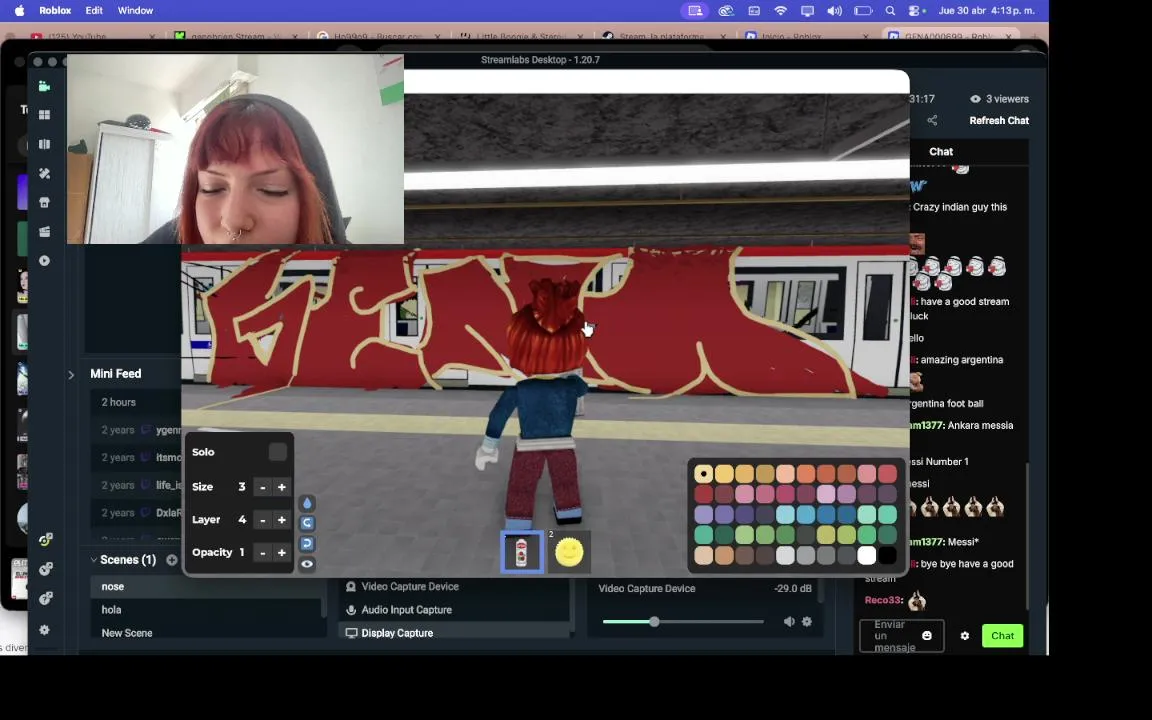Open macOS Control Center in menu bar

[x=916, y=11]
